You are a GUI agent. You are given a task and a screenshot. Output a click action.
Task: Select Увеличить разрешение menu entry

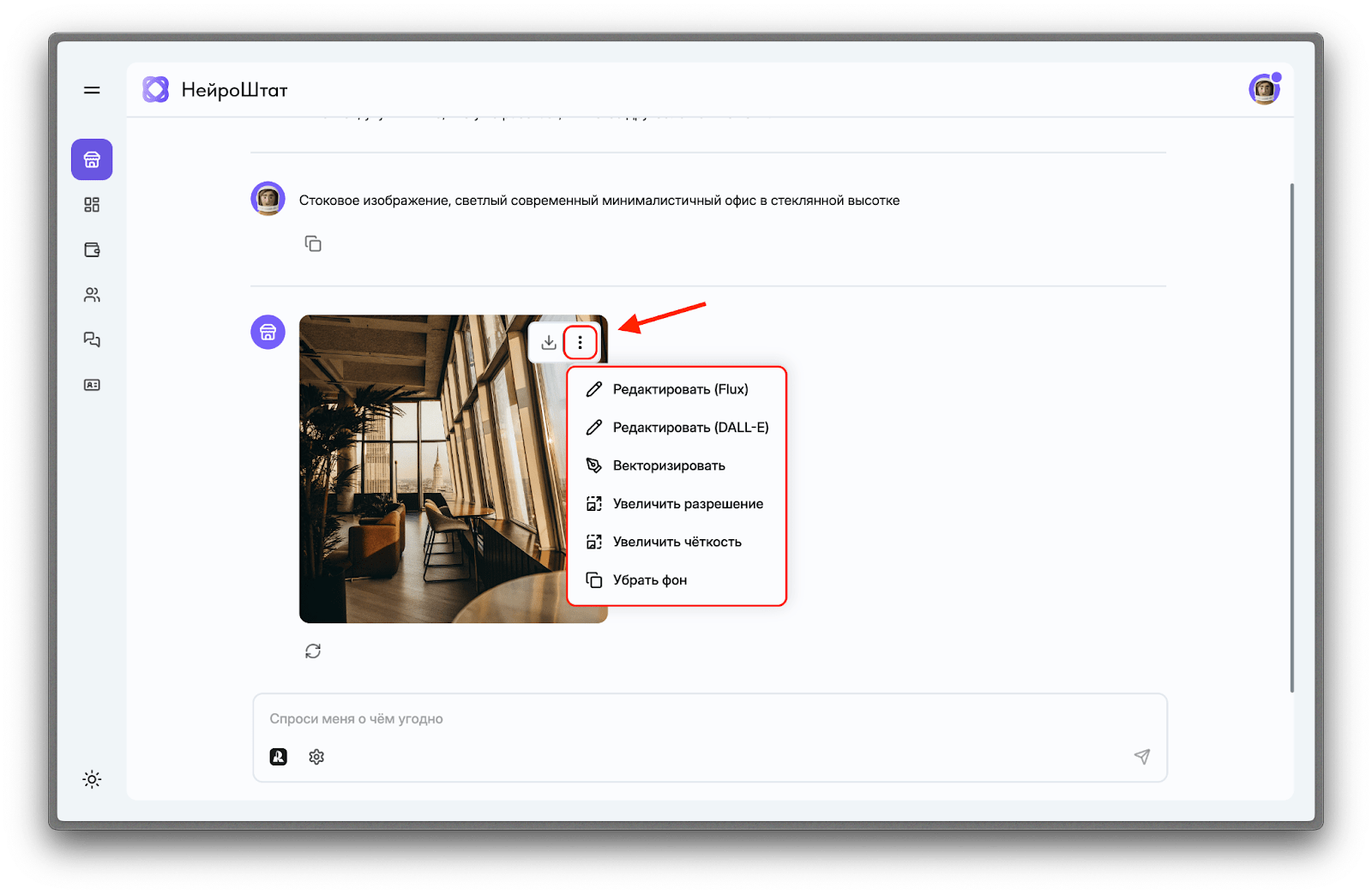tap(677, 503)
